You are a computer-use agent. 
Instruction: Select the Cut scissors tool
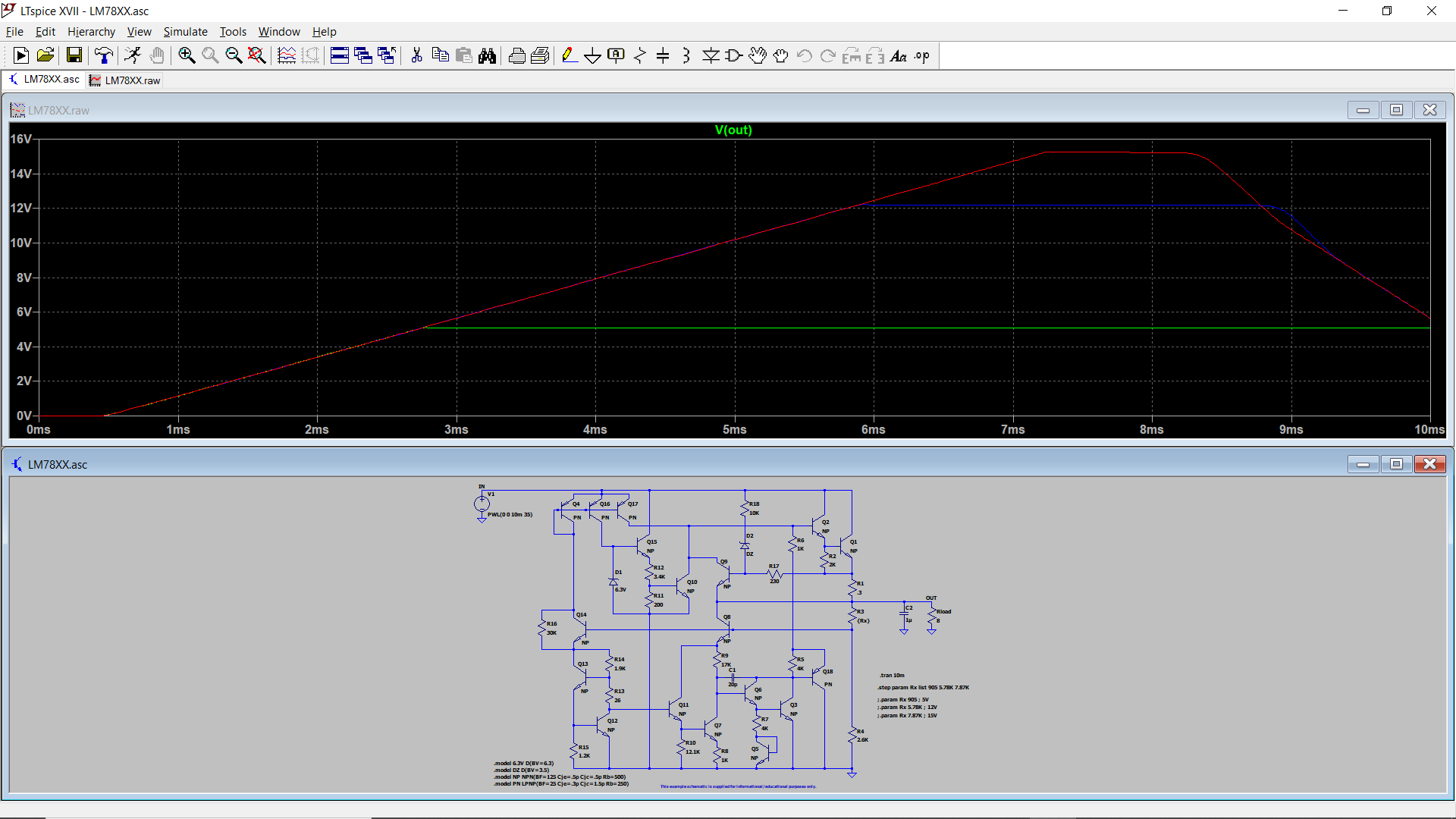tap(416, 55)
